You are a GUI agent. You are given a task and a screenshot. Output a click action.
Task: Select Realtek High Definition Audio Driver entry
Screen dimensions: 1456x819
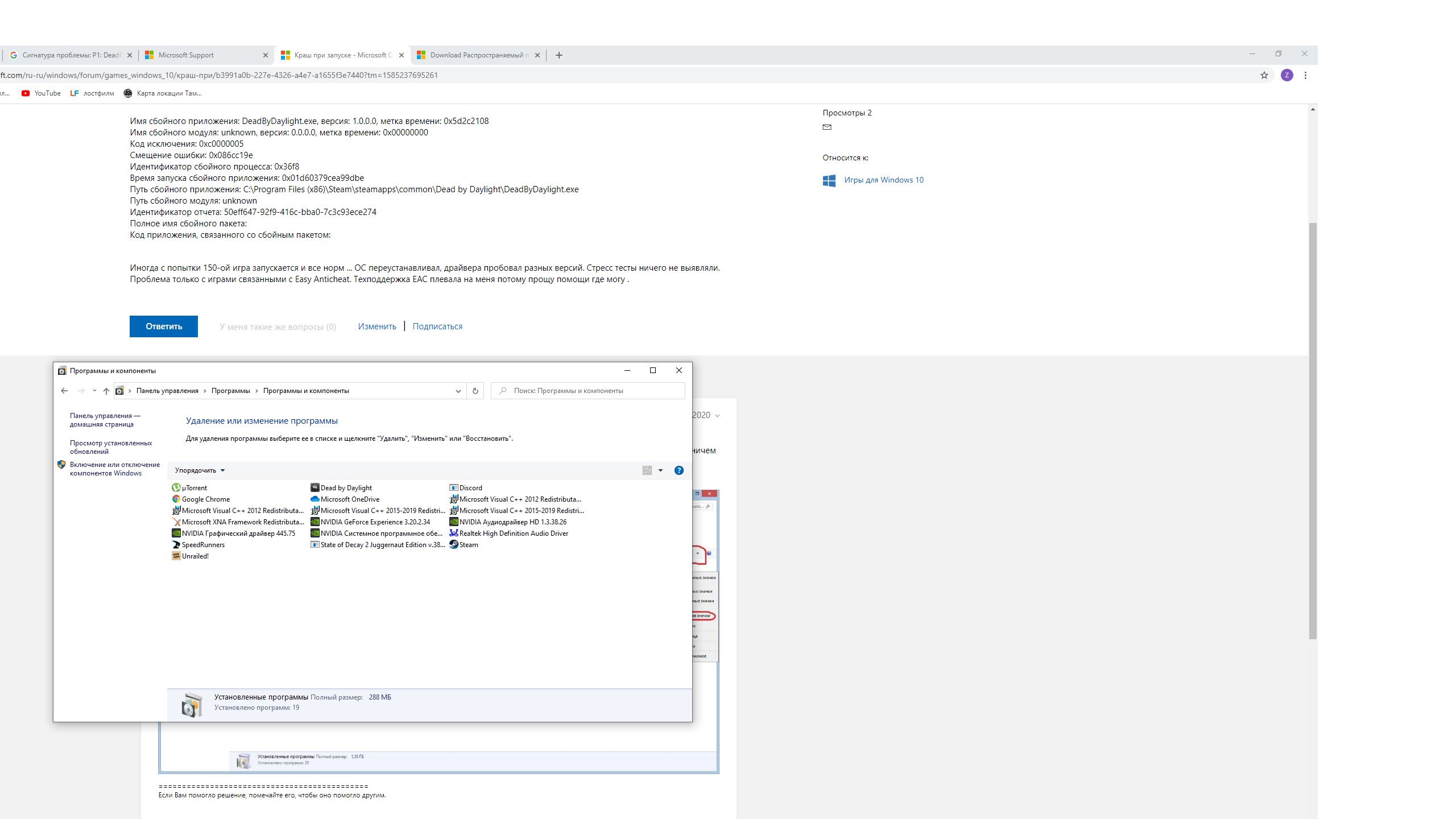[509, 533]
